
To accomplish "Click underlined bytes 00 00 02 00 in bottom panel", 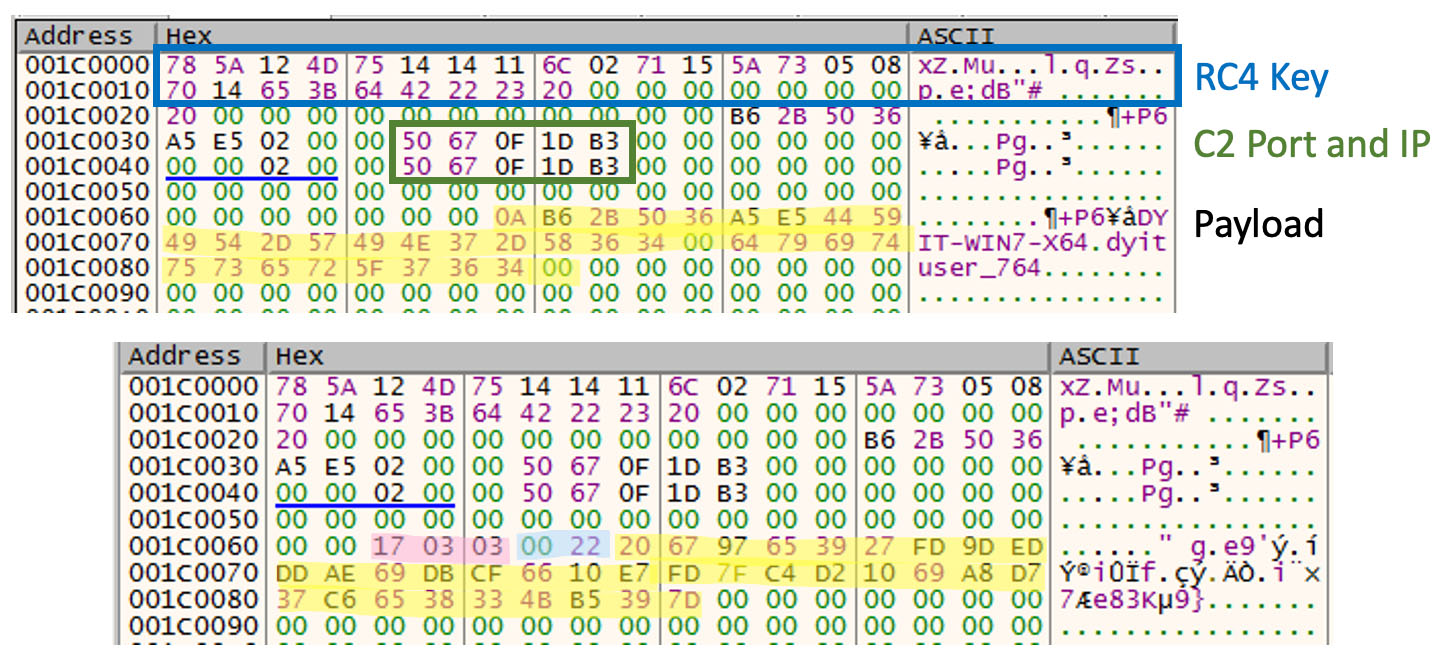I will pos(364,492).
